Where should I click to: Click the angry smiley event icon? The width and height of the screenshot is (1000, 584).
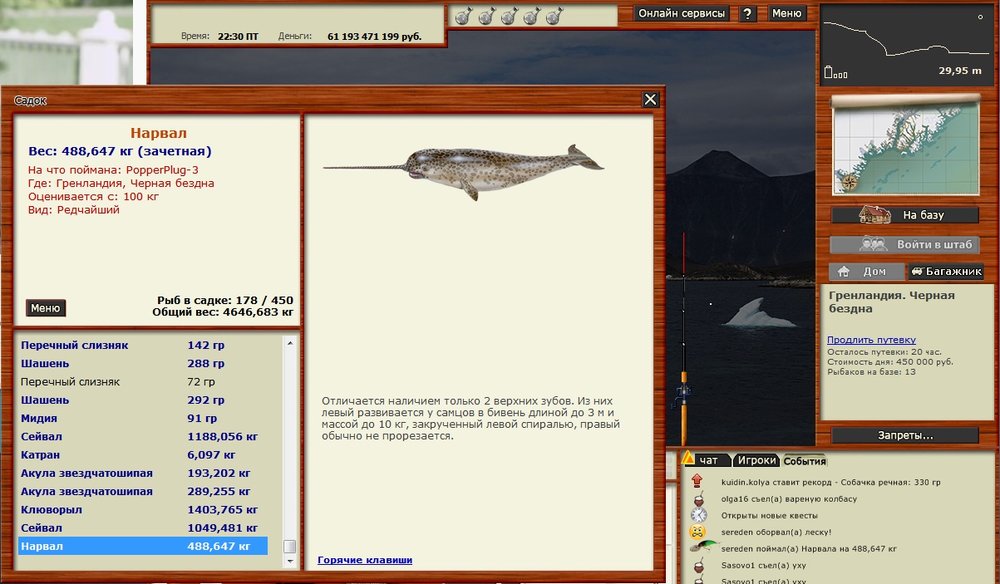697,532
